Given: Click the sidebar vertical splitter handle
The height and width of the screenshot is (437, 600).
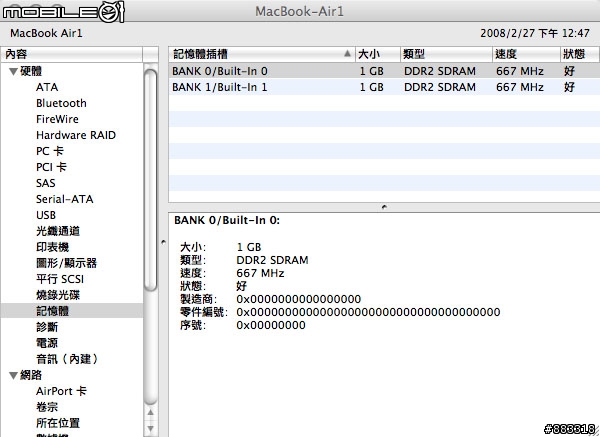Looking at the screenshot, I should tap(163, 242).
